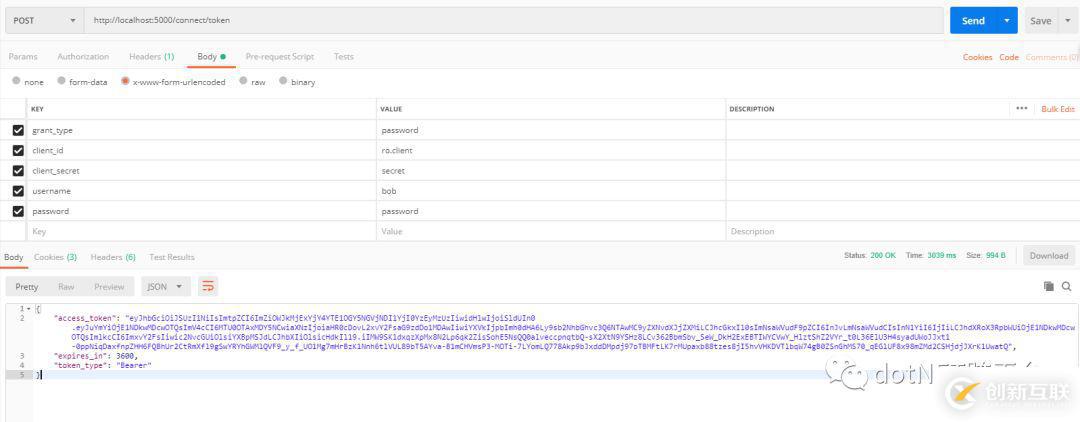Click the empty Key placeholder field
The height and width of the screenshot is (422, 1080).
tap(202, 231)
